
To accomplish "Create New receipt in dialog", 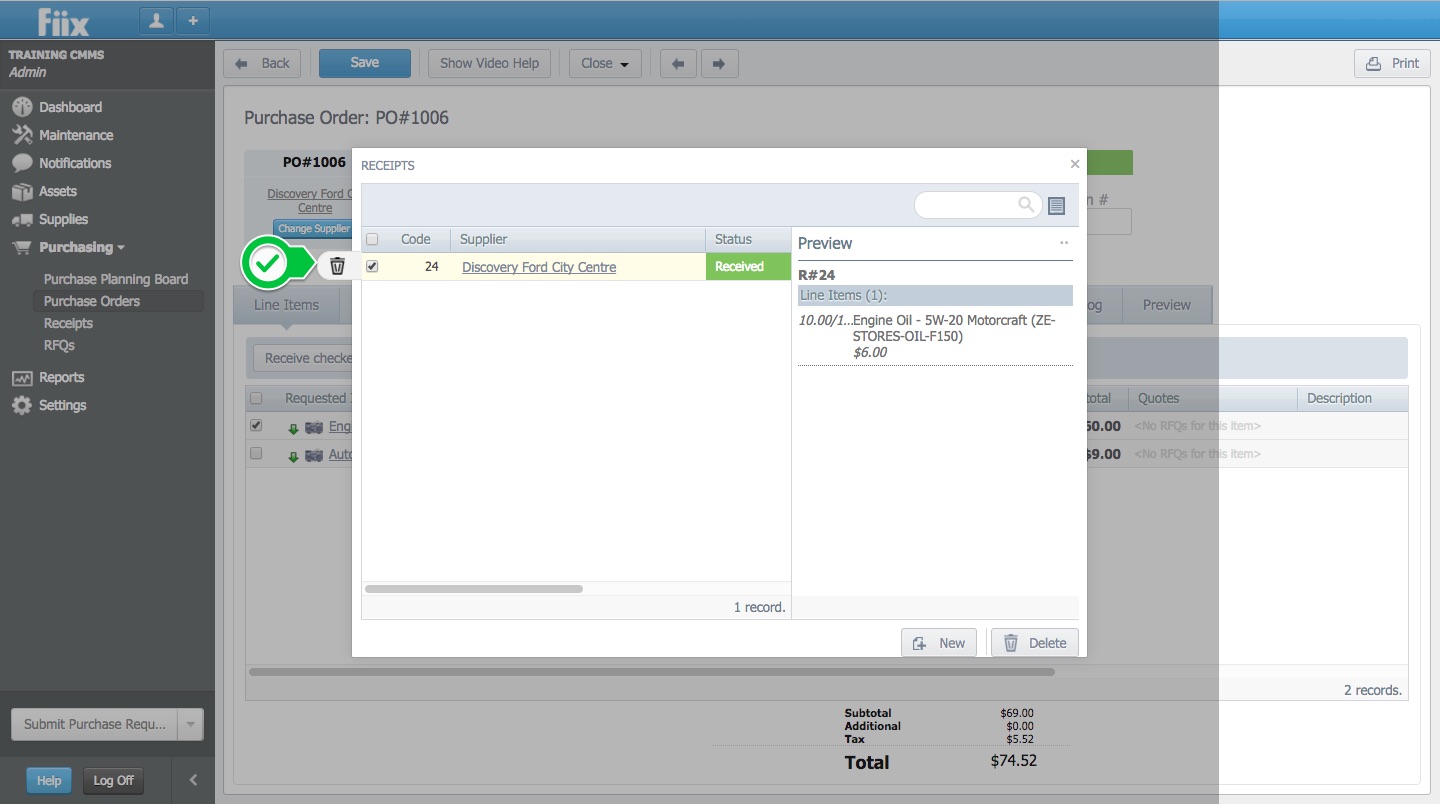I will [x=939, y=643].
